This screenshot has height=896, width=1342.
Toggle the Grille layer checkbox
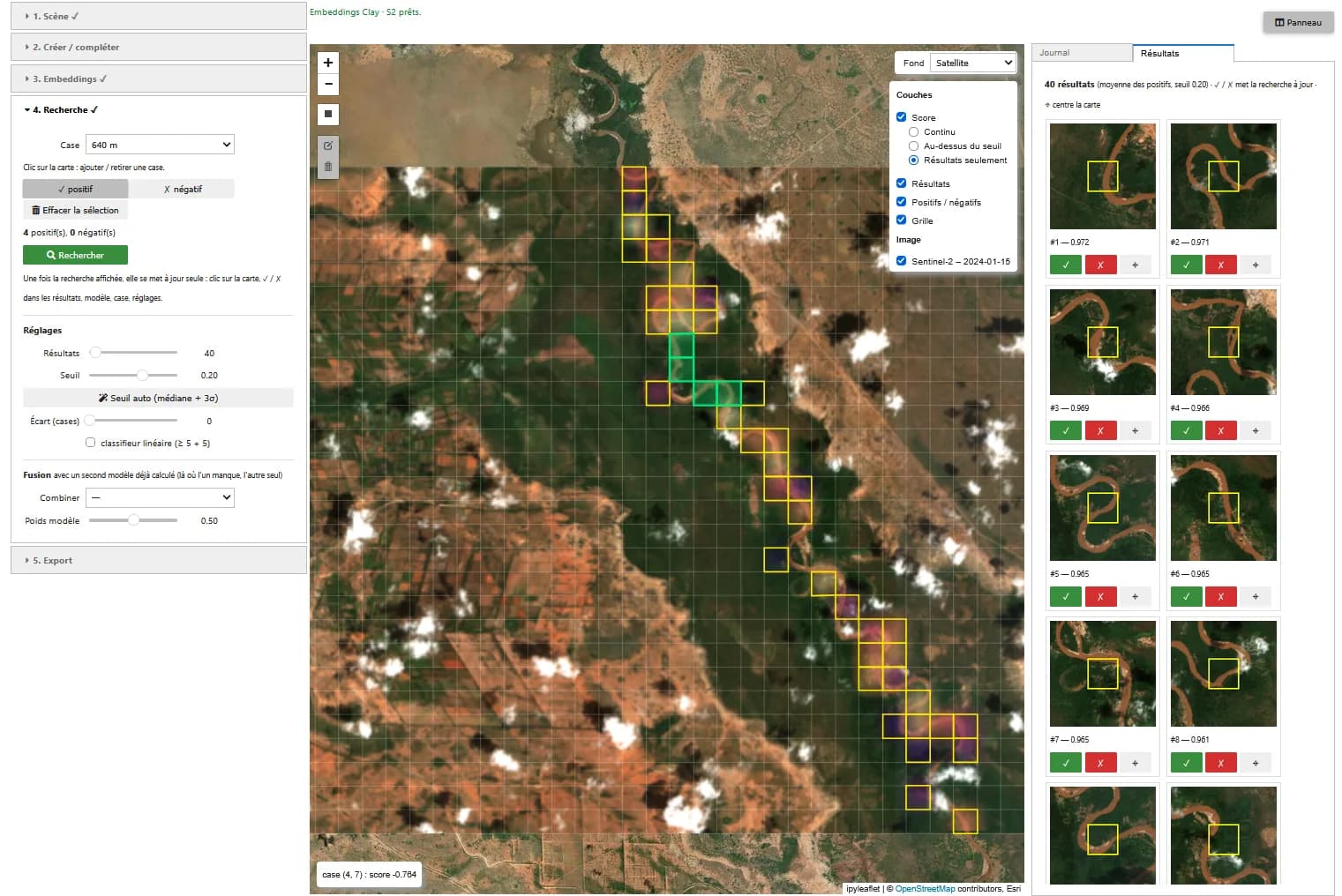click(x=901, y=220)
